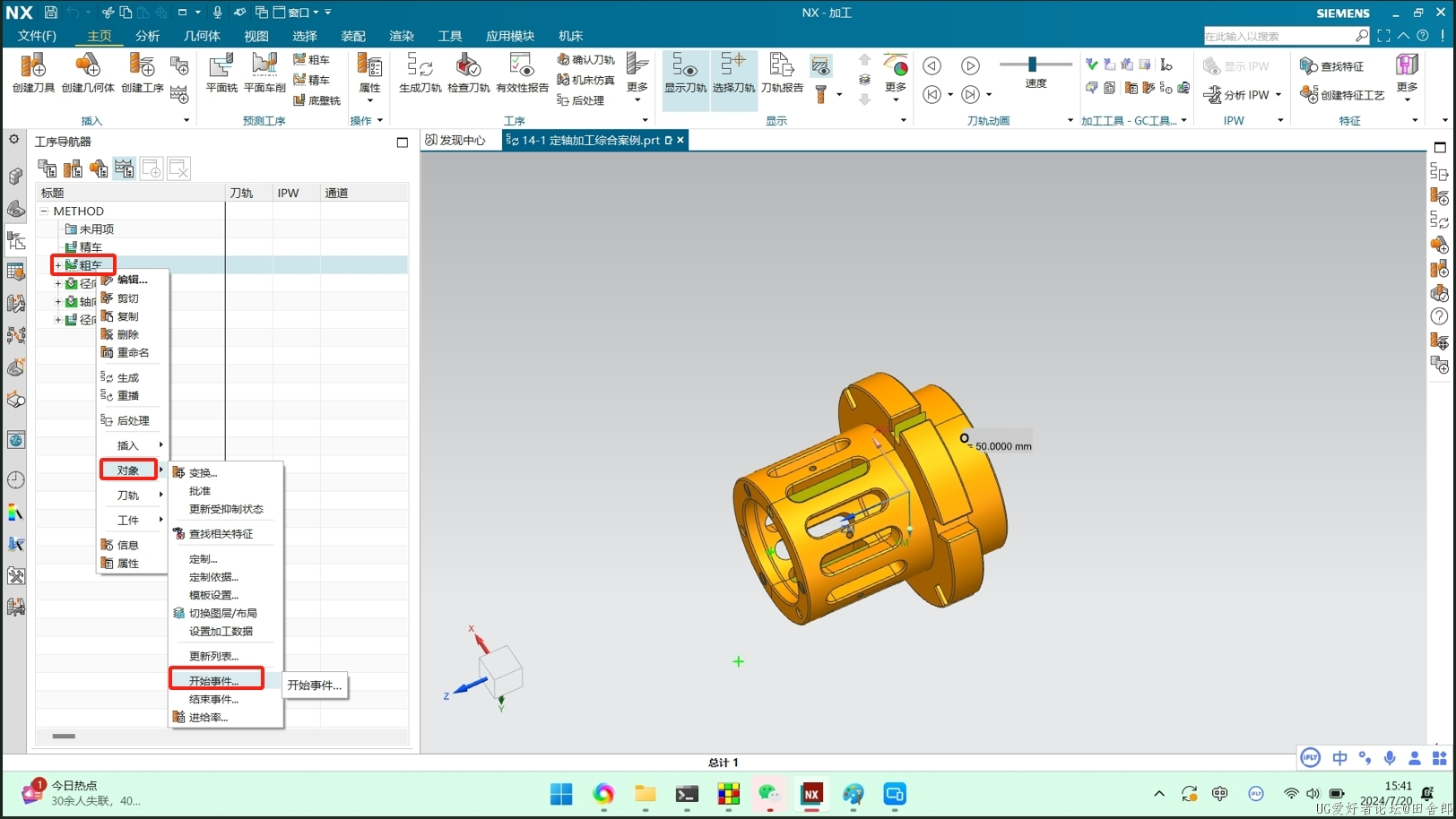Switch to the 分析 ribbon tab

(x=147, y=36)
